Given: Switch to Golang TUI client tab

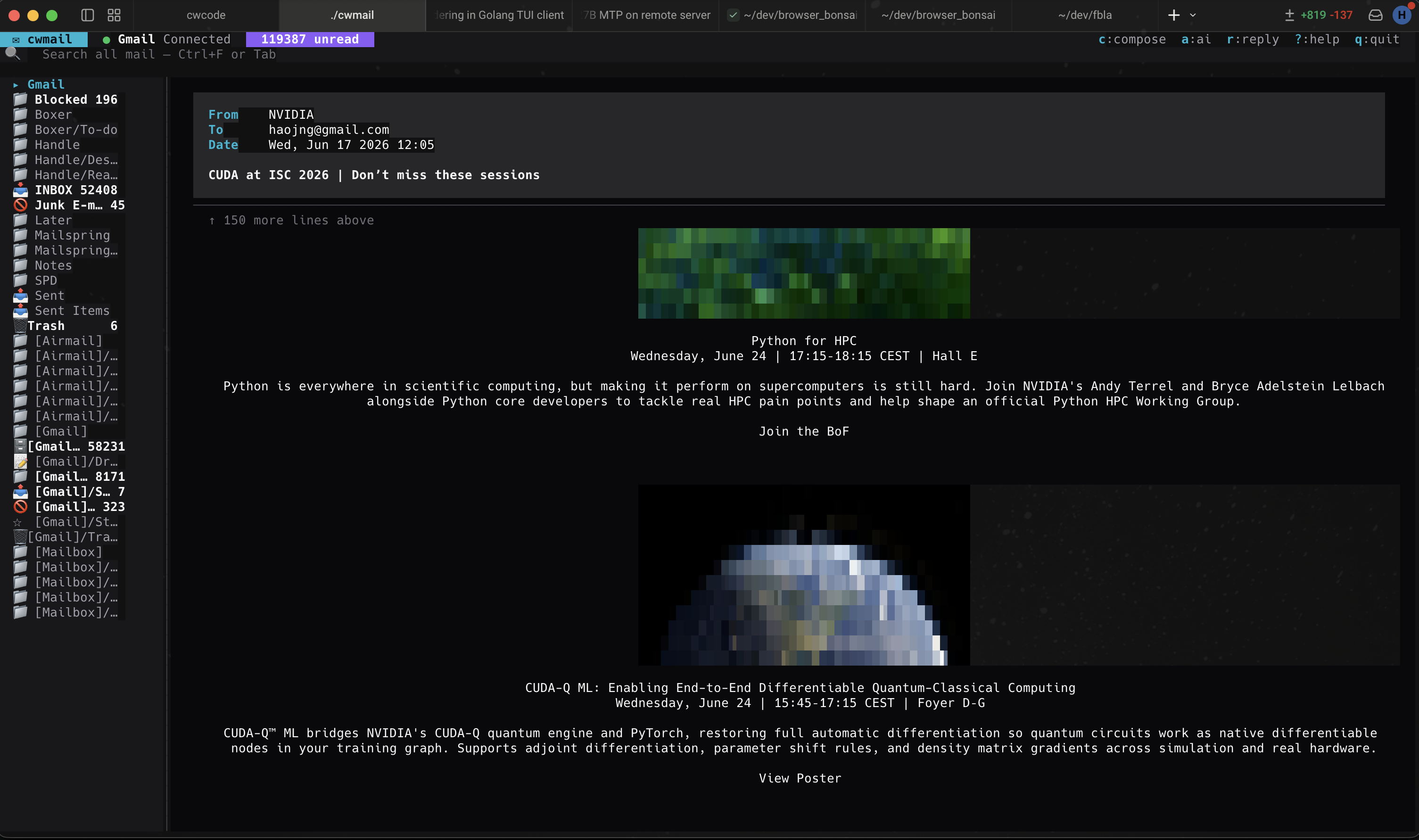Looking at the screenshot, I should point(499,15).
